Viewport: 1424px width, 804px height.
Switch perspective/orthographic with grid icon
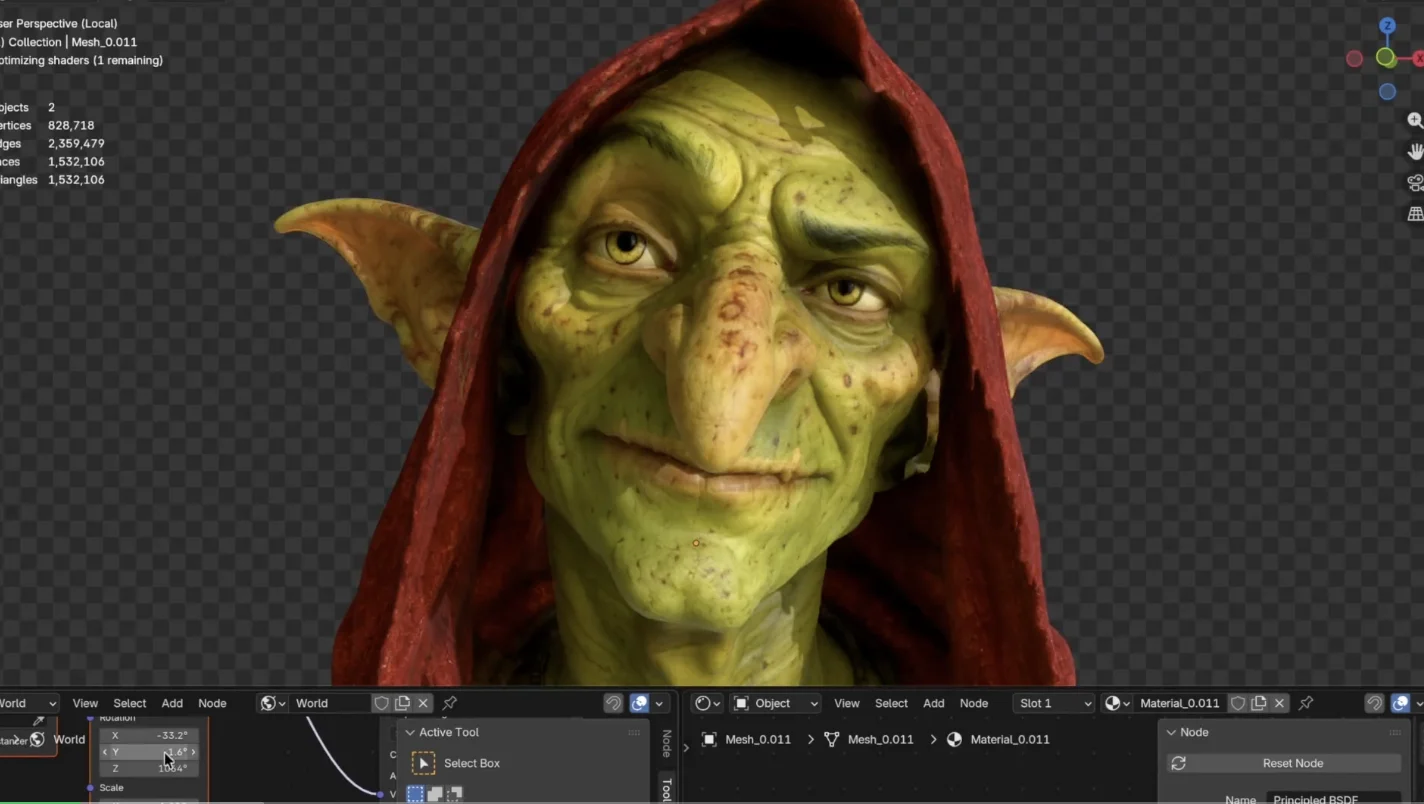click(x=1415, y=214)
